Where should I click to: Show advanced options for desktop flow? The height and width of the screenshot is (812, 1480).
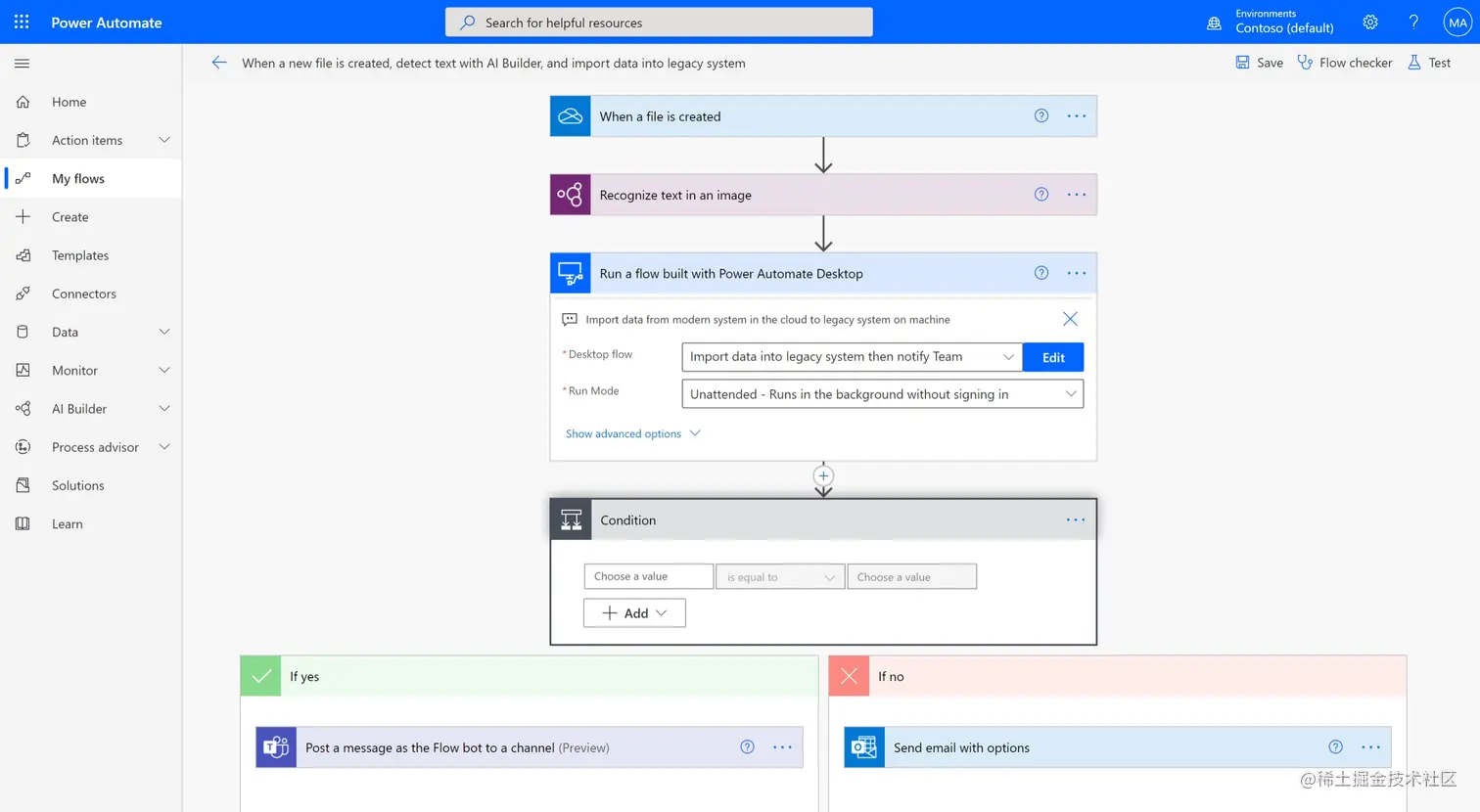[x=633, y=433]
